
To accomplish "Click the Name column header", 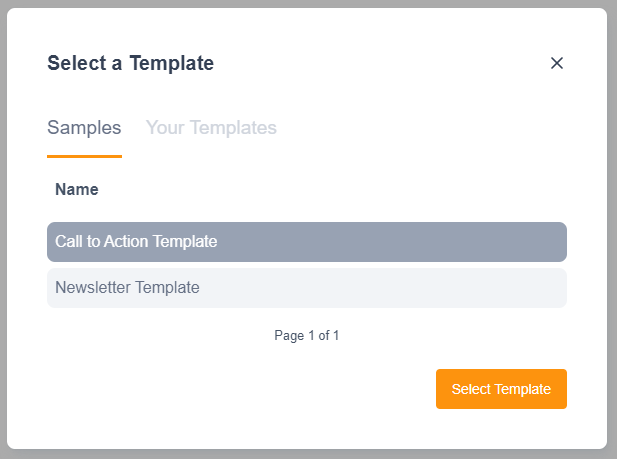I will tap(77, 189).
